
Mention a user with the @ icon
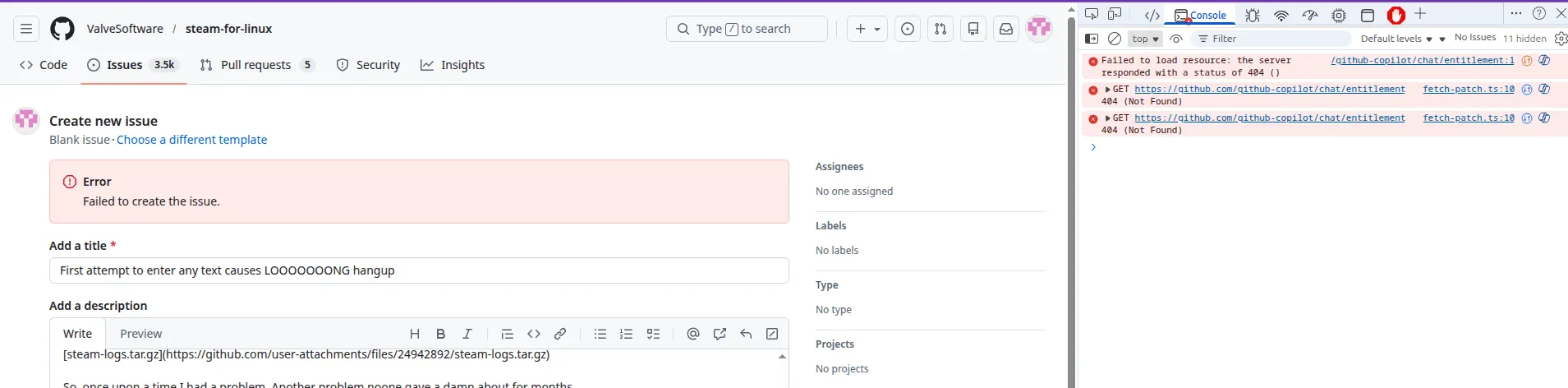[x=693, y=334]
